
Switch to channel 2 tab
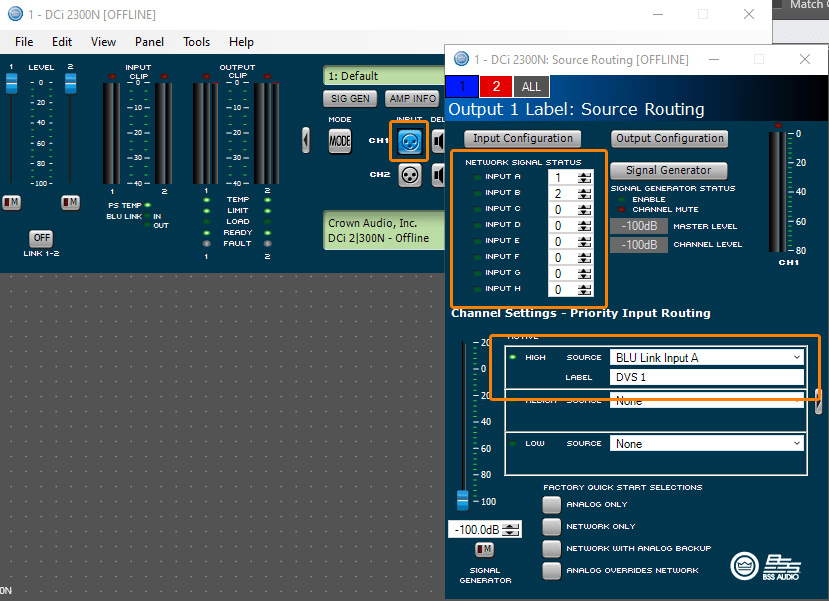pyautogui.click(x=495, y=86)
